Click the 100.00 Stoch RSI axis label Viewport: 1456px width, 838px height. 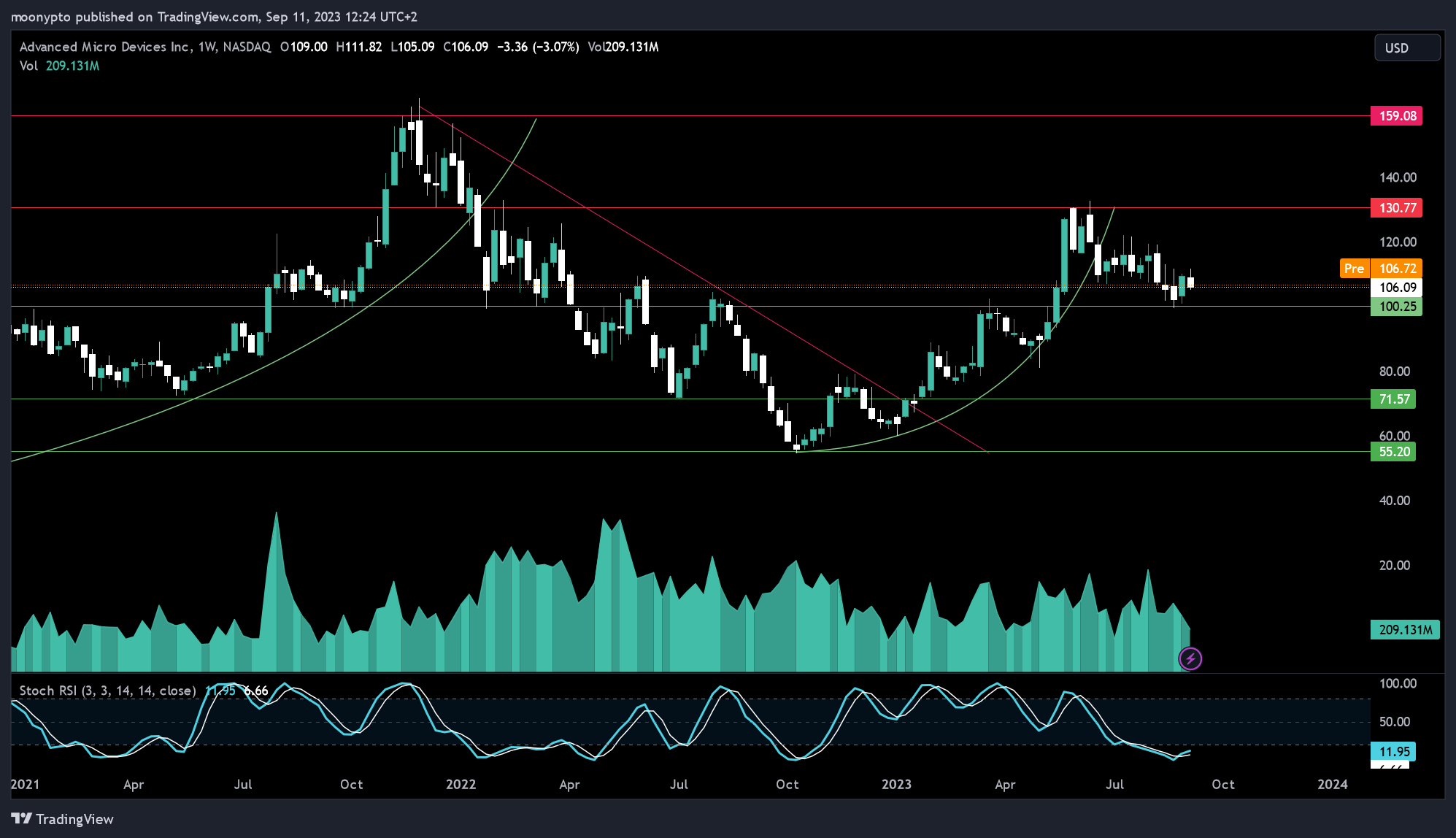pos(1398,684)
